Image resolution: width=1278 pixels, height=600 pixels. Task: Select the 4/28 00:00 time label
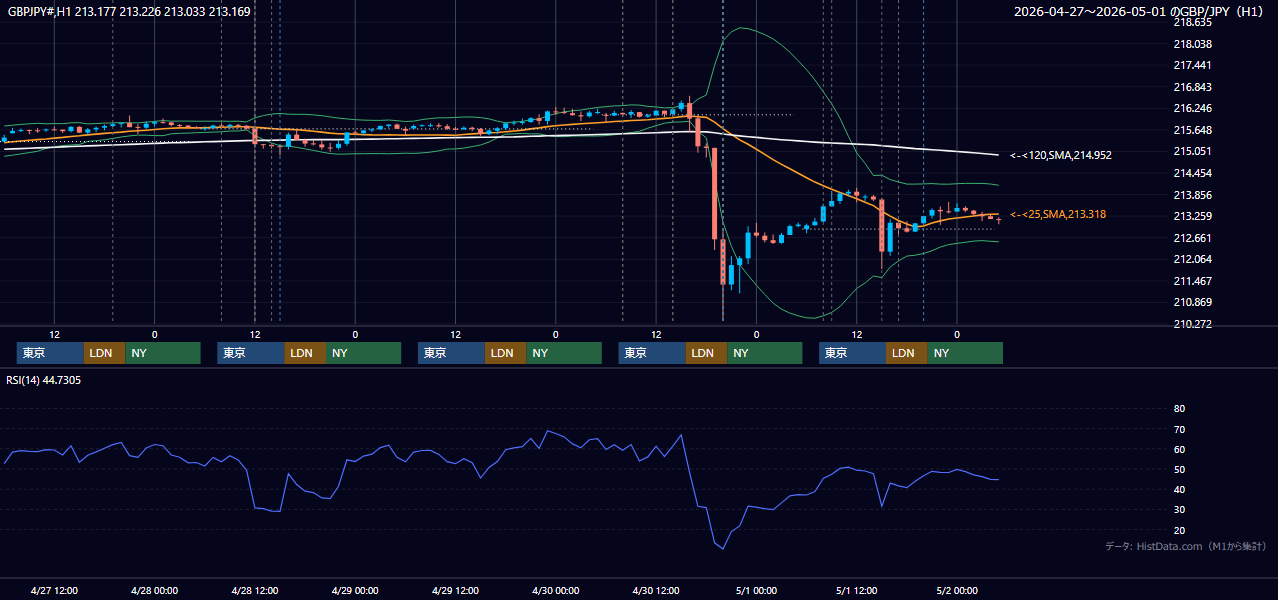(x=155, y=591)
